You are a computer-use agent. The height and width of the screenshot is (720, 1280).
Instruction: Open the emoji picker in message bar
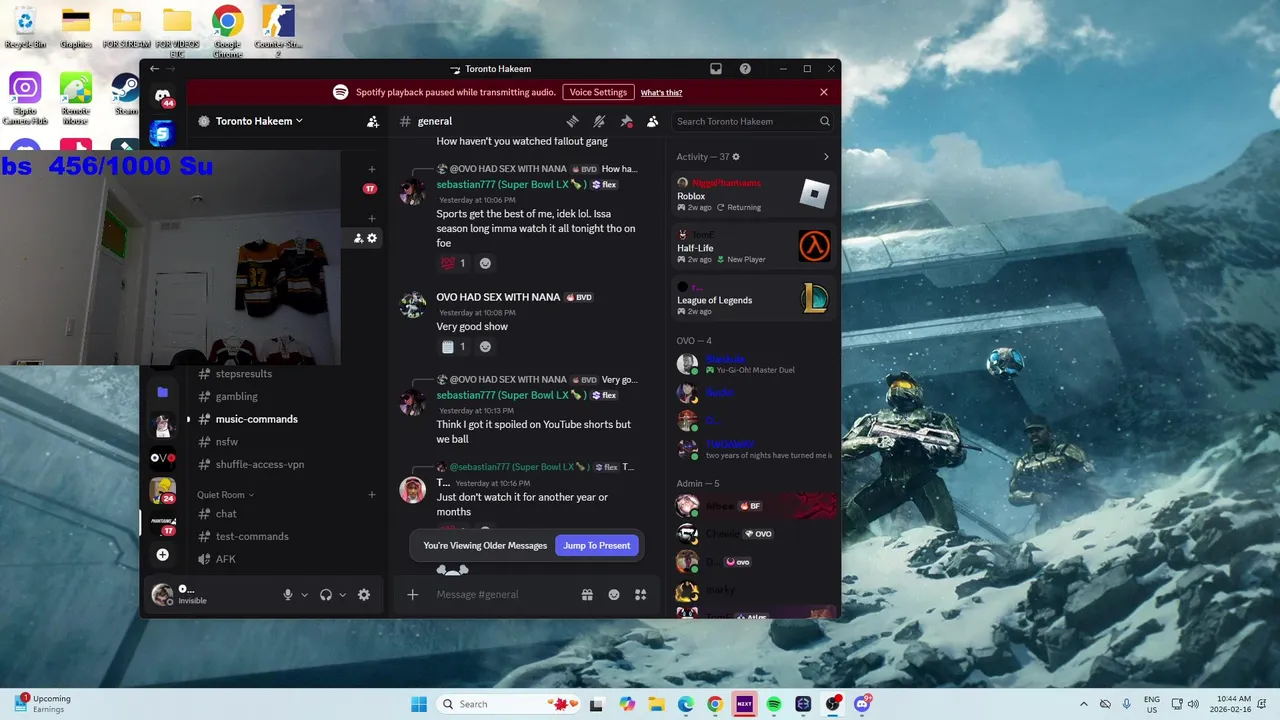[x=614, y=594]
